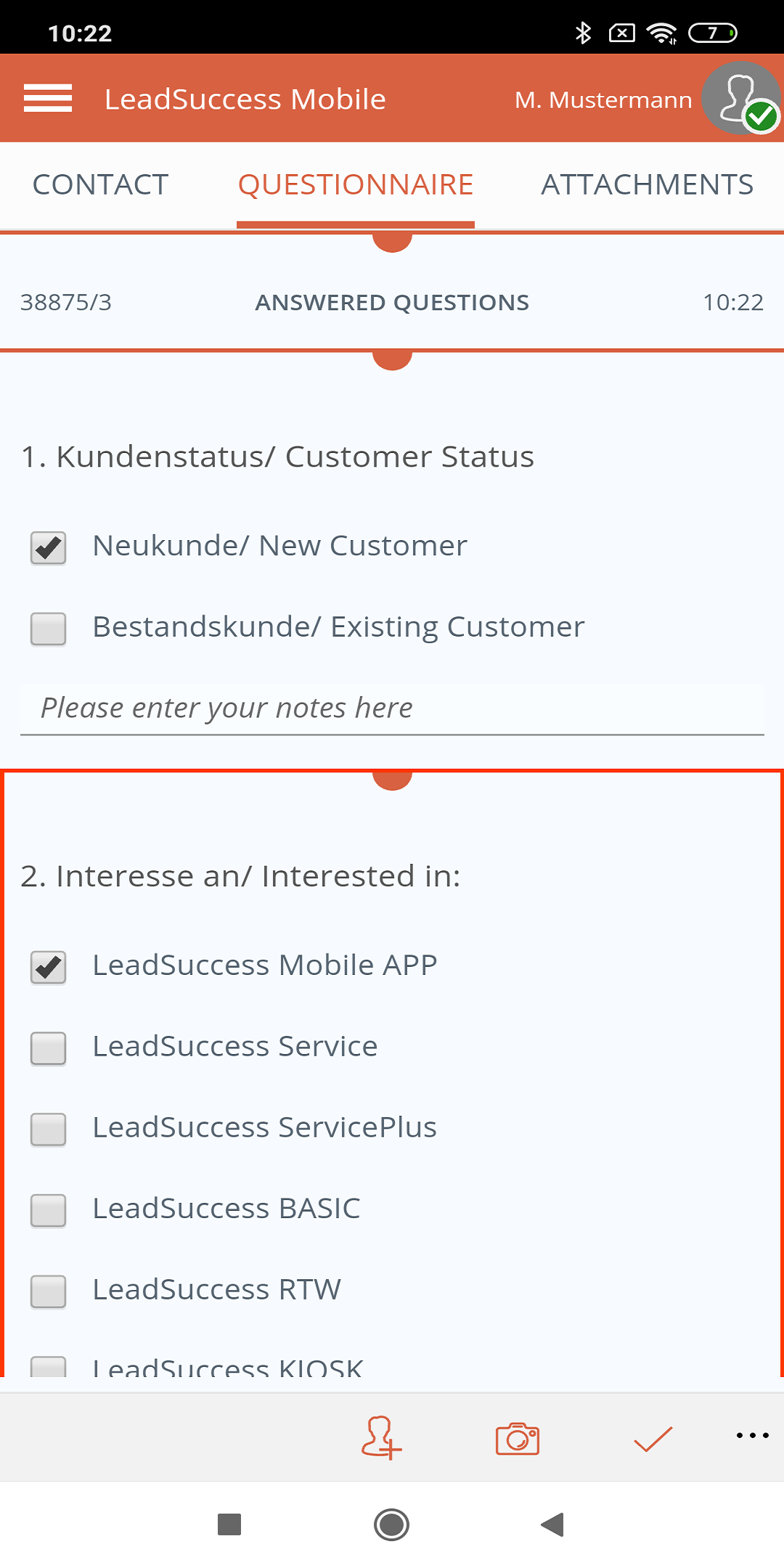This screenshot has width=784, height=1568.
Task: Tap the checkmark confirm icon
Action: 653,1438
